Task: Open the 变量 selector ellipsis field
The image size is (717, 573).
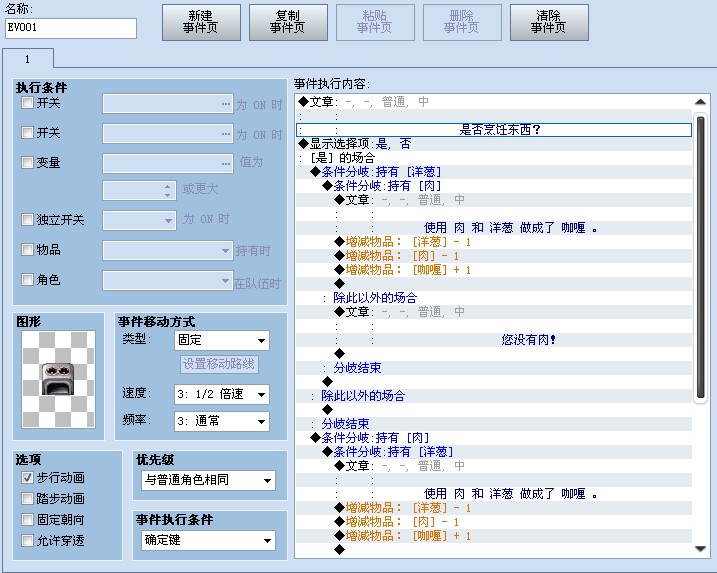Action: 168,163
